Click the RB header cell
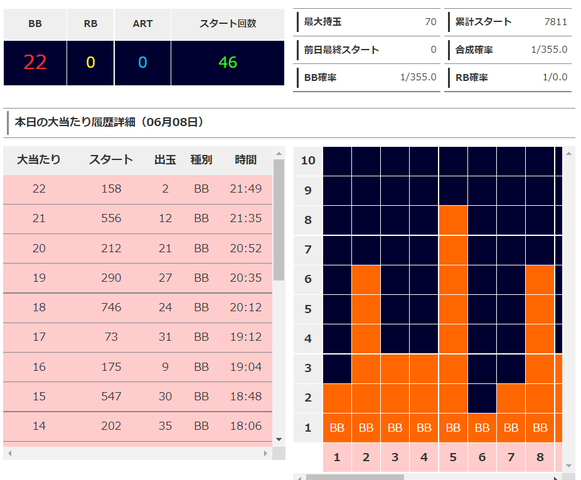This screenshot has width=581, height=480. pos(91,24)
